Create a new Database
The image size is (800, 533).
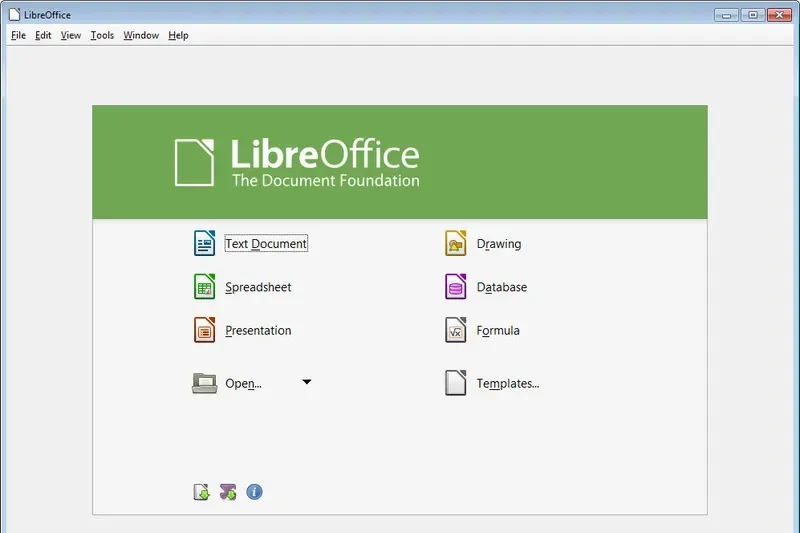(x=502, y=287)
